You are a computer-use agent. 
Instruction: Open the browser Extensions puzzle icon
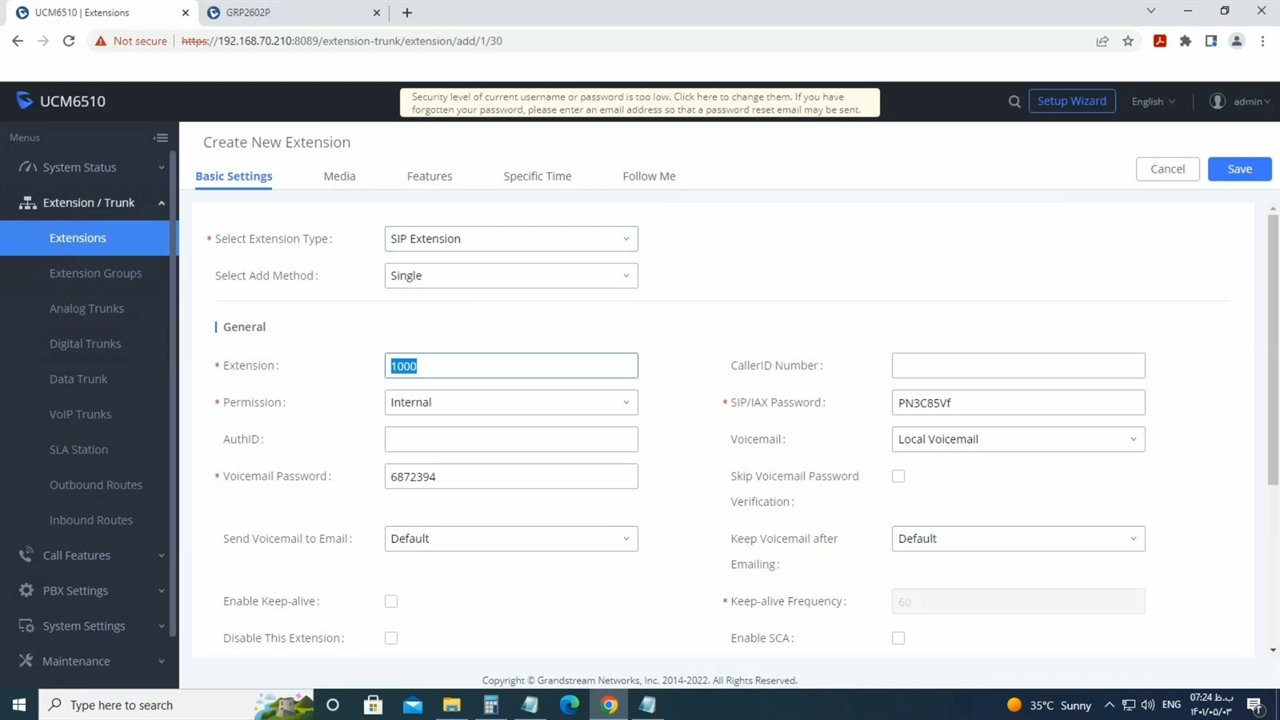1185,41
